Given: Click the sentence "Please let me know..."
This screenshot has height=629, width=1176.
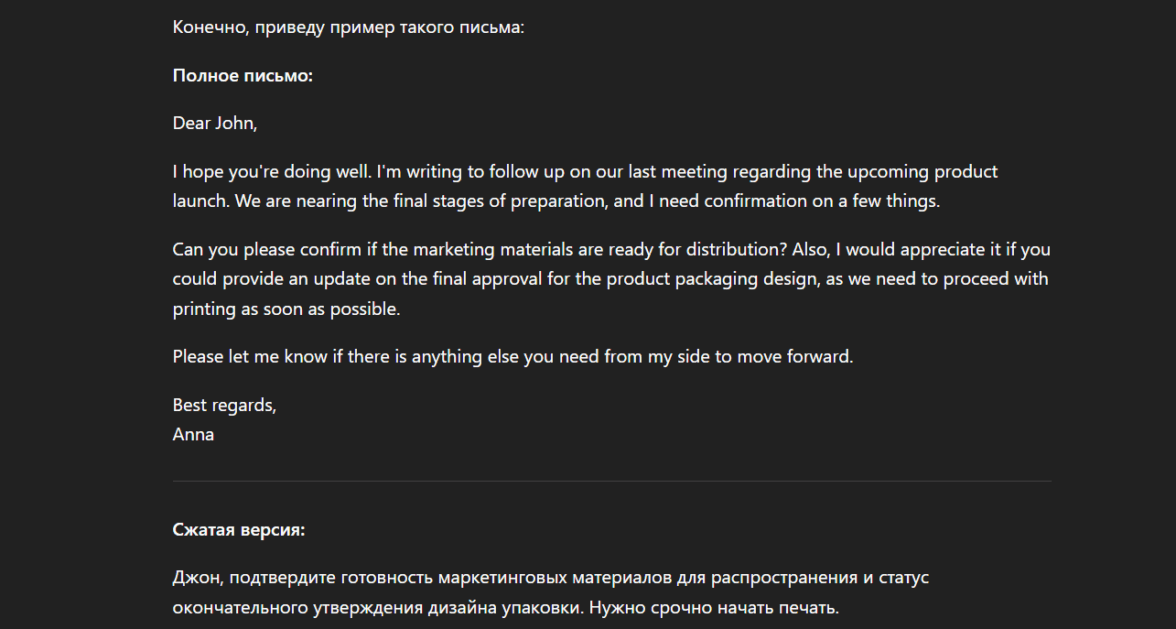Looking at the screenshot, I should pyautogui.click(x=512, y=357).
